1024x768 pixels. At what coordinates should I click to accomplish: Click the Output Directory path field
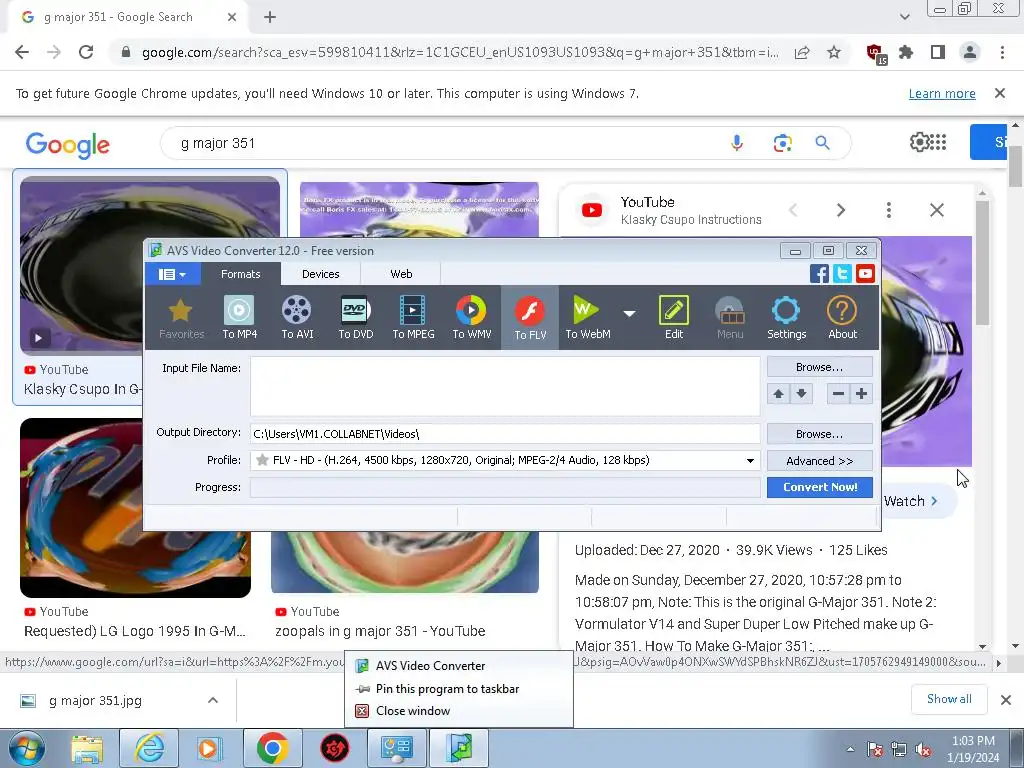pos(505,434)
